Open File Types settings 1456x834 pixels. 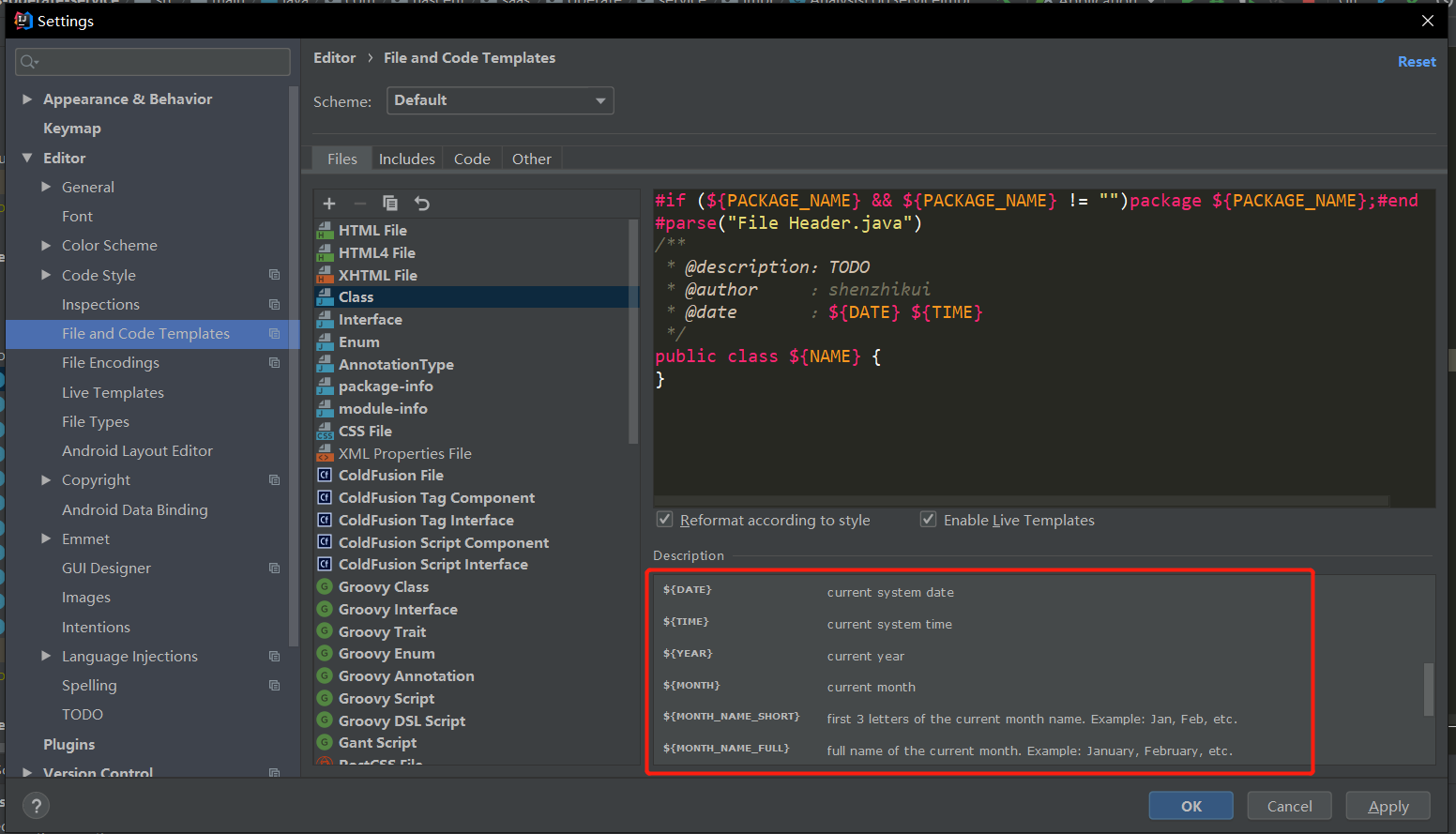click(x=96, y=421)
